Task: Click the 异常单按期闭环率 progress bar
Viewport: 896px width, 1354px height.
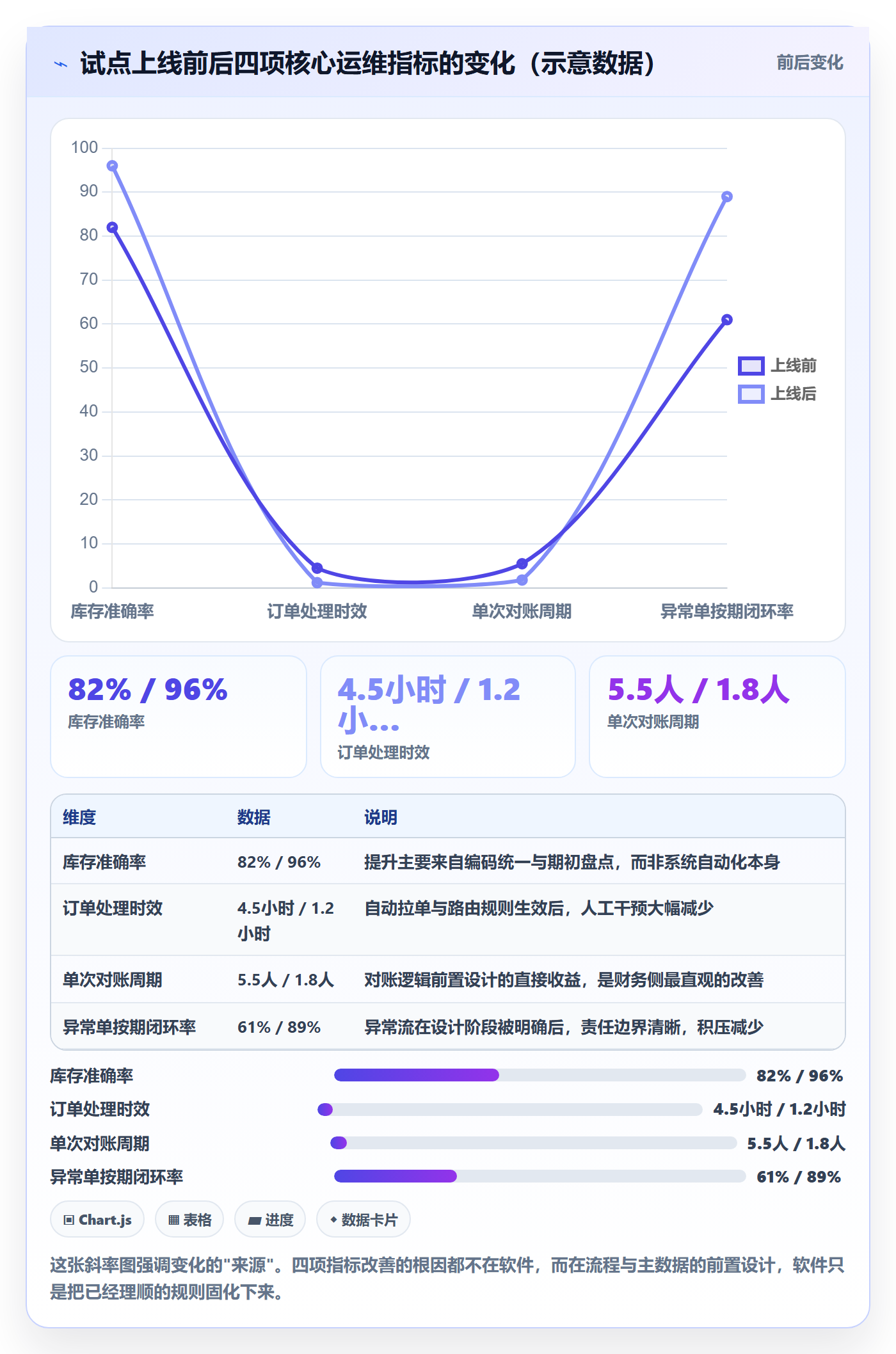Action: [x=540, y=1176]
